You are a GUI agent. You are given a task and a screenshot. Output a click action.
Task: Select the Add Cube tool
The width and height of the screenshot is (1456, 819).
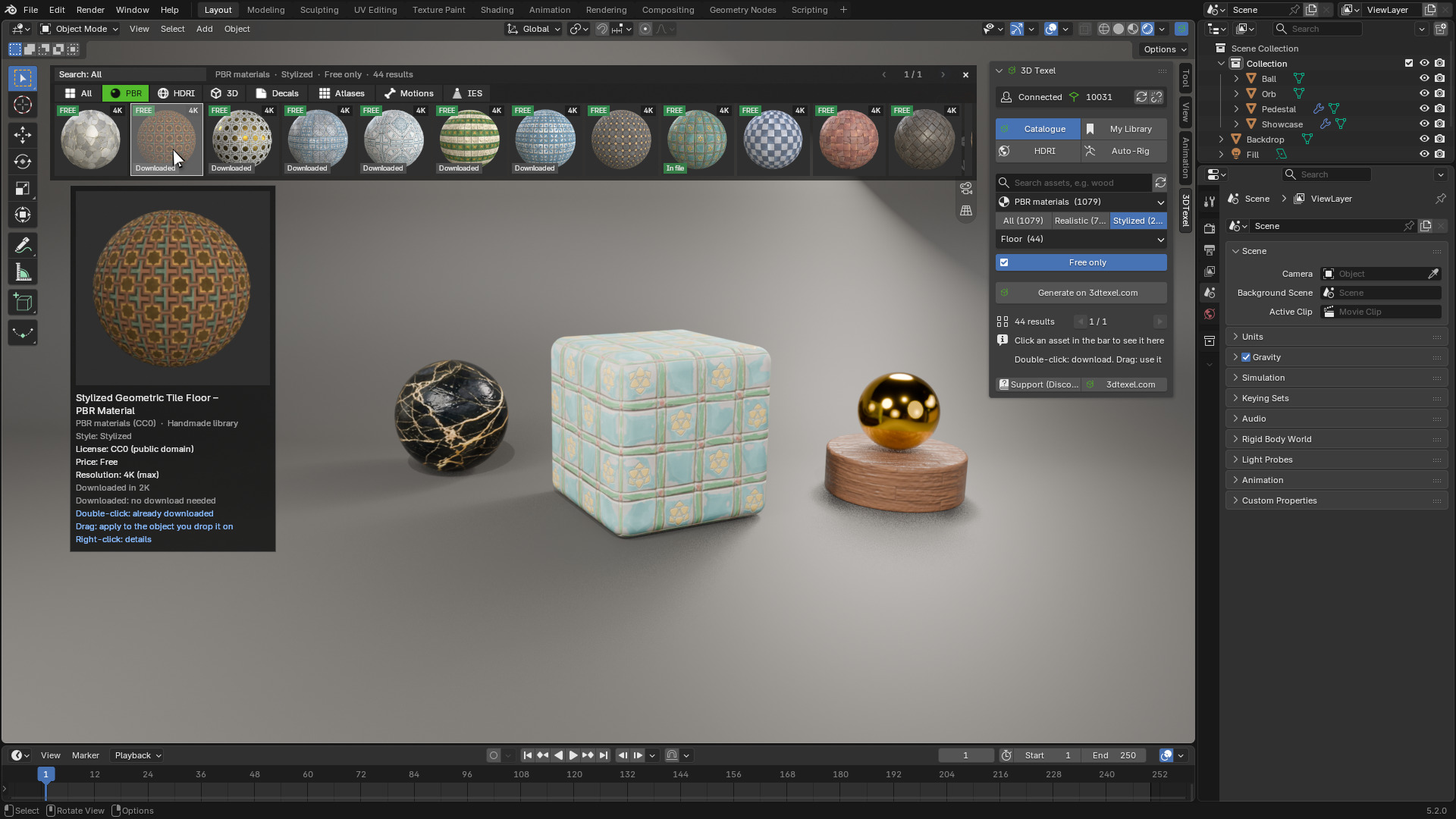coord(23,303)
